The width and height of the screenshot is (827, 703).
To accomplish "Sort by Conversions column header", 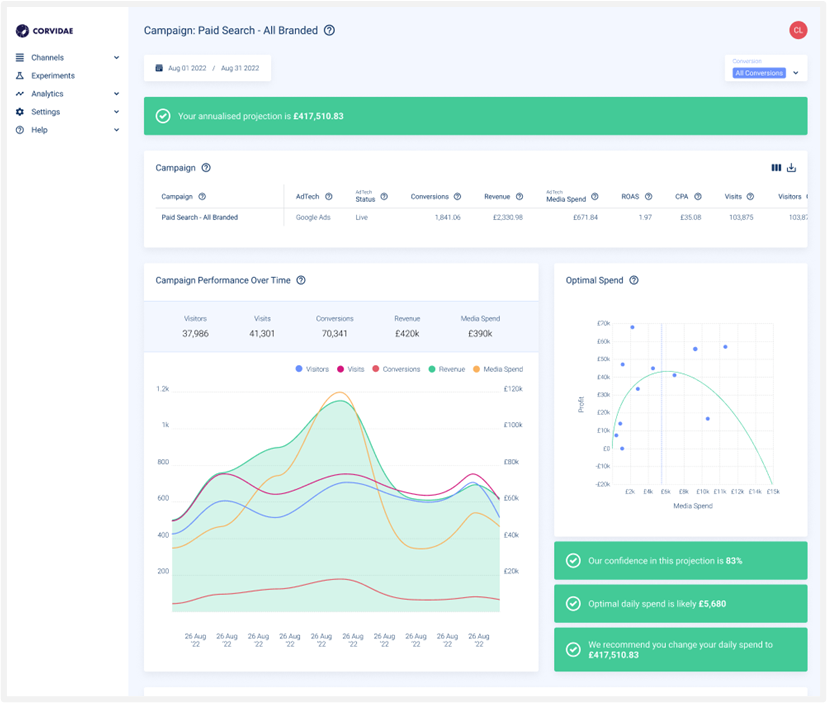I will (x=429, y=197).
